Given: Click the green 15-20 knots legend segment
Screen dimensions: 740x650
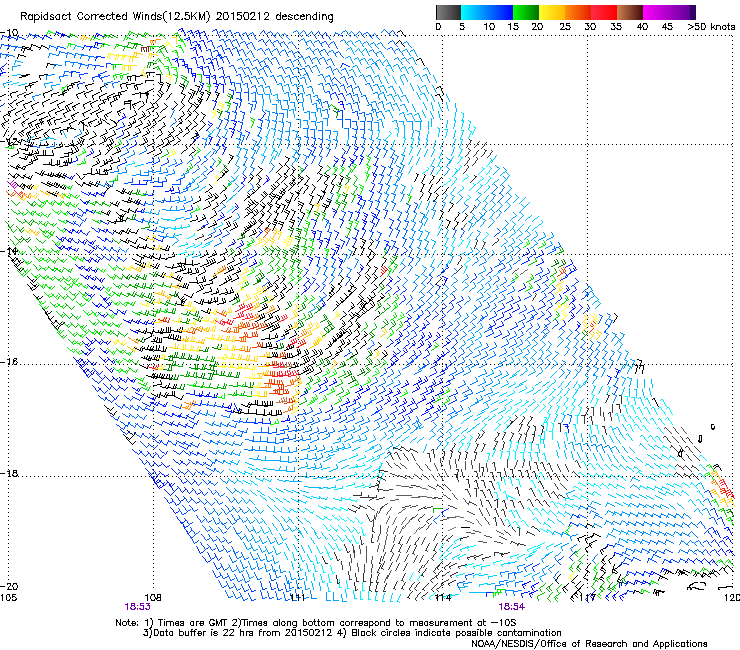Looking at the screenshot, I should click(x=526, y=12).
